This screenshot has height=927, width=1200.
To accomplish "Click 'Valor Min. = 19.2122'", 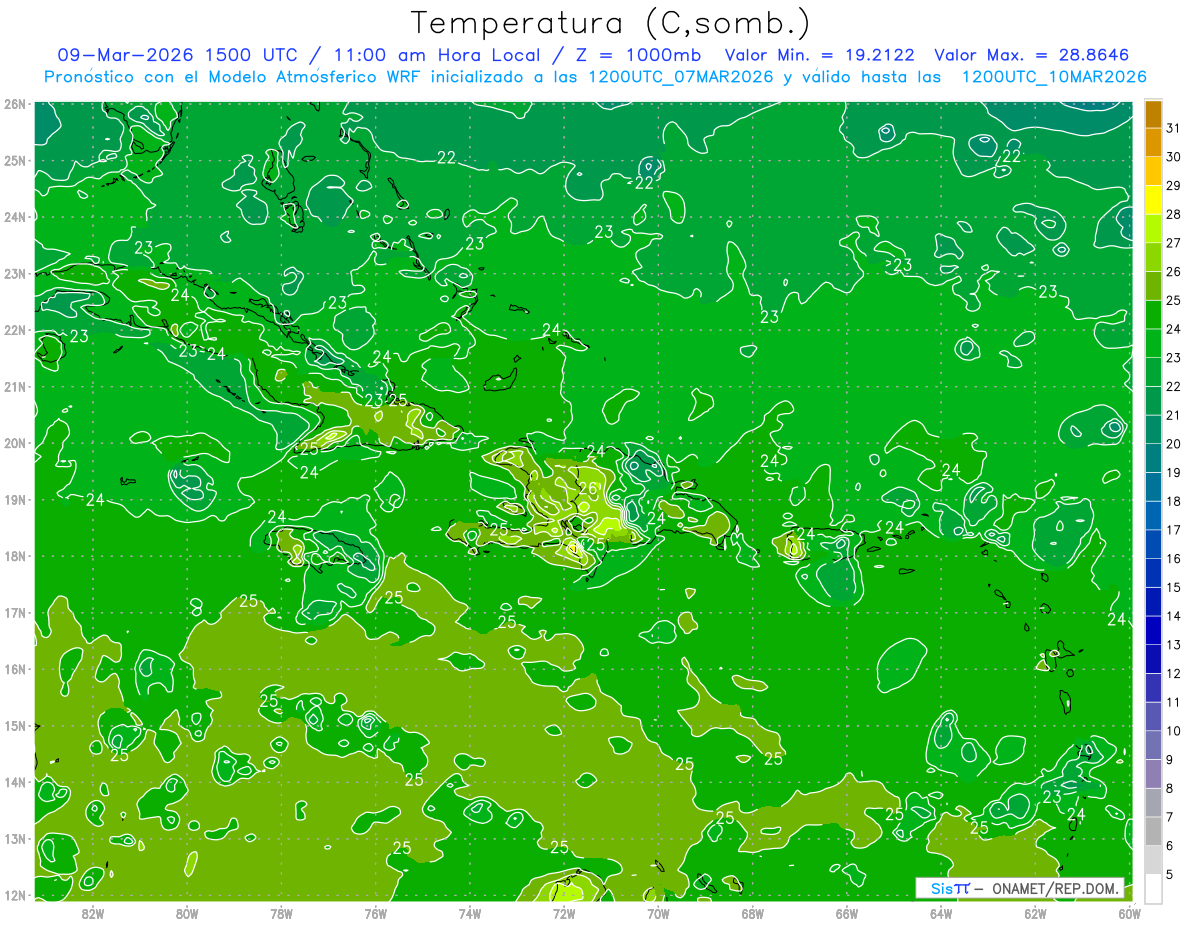I will [821, 55].
